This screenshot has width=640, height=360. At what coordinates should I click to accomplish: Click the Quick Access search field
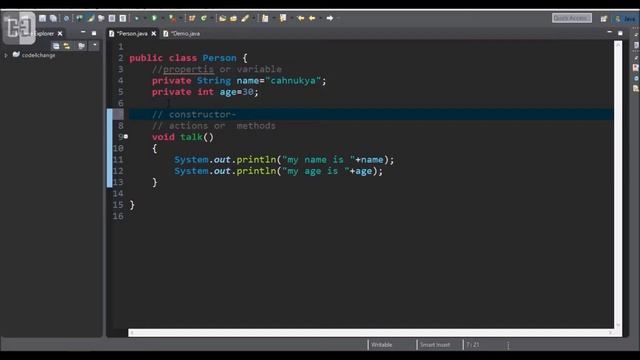click(x=572, y=18)
